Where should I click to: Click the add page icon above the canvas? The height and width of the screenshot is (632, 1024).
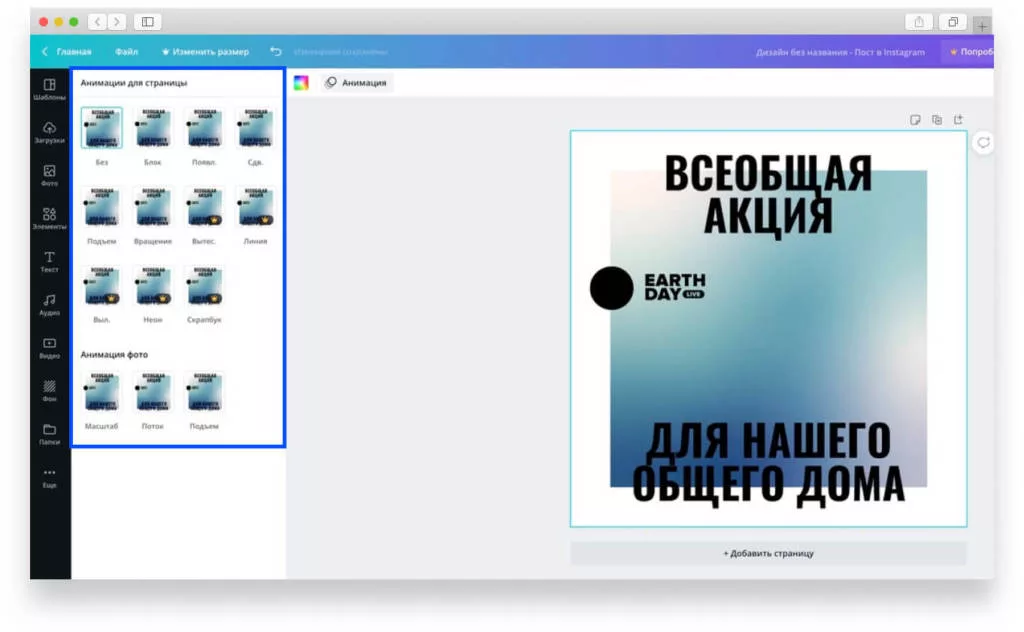pos(958,120)
